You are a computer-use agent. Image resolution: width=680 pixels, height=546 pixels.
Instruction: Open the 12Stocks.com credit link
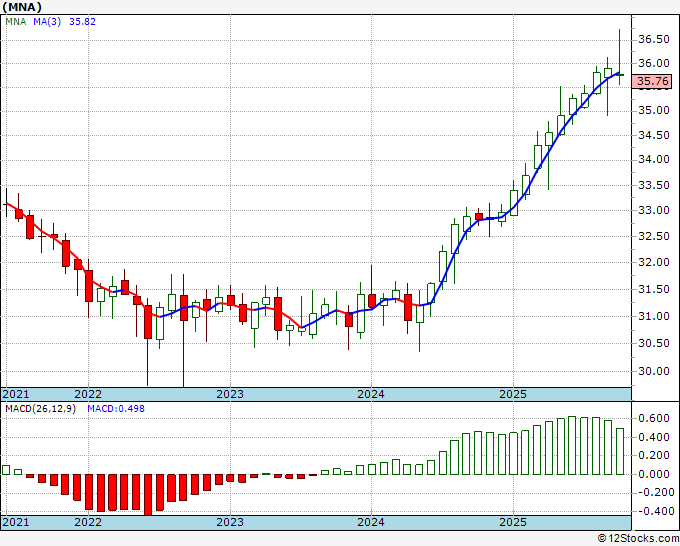coord(638,538)
